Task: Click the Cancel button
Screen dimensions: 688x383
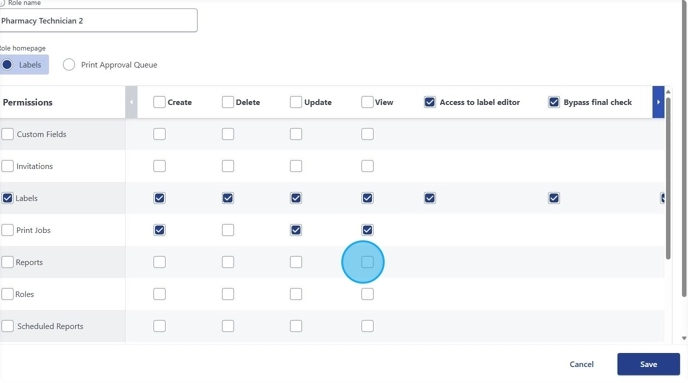Action: (581, 365)
